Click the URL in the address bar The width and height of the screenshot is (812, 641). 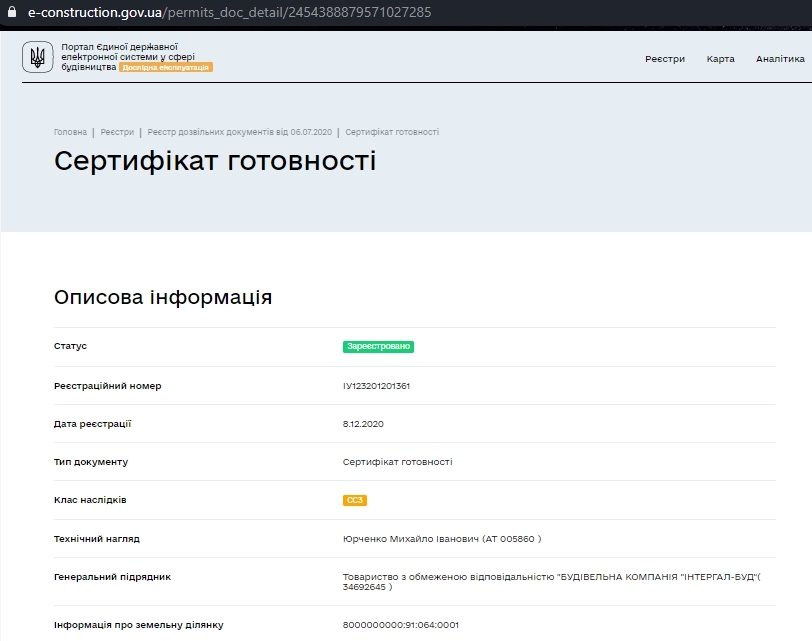pyautogui.click(x=229, y=12)
